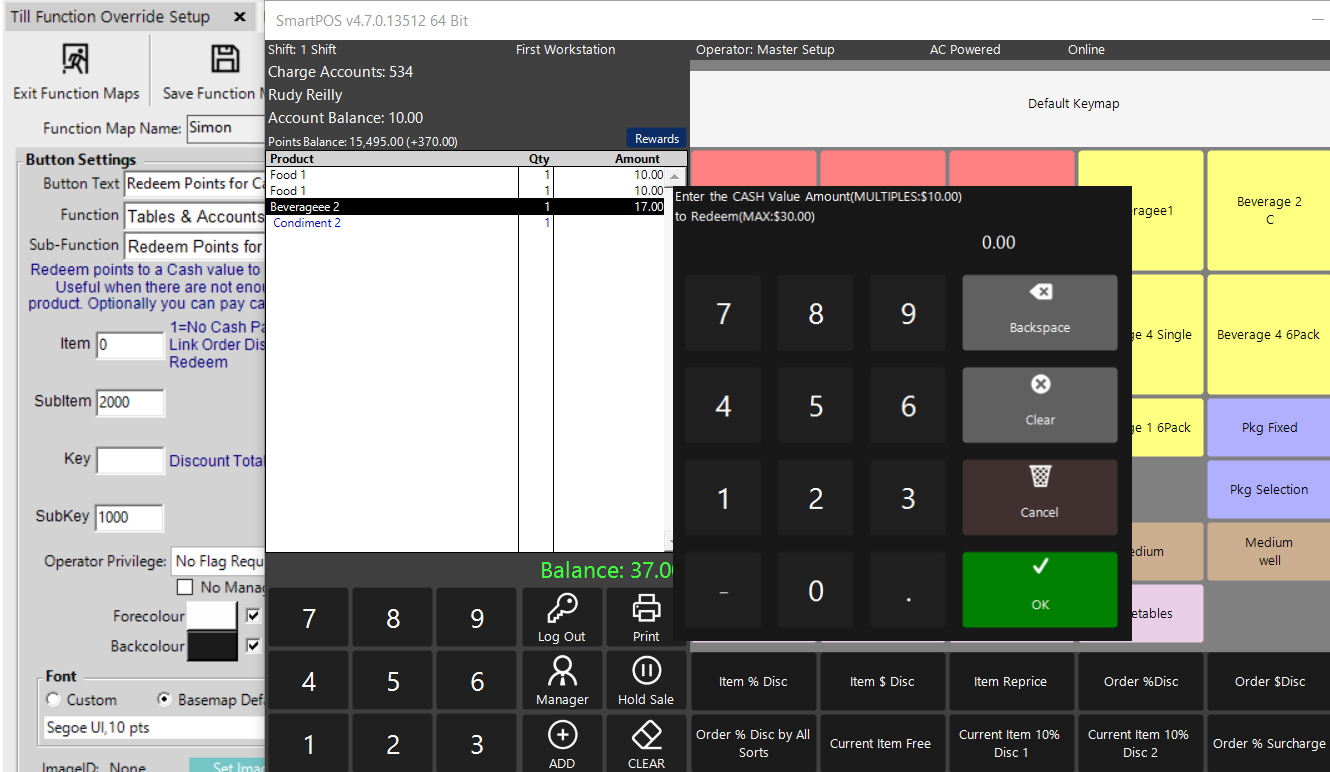Click the Save Function Map floppy icon
The image size is (1330, 772).
coord(225,60)
